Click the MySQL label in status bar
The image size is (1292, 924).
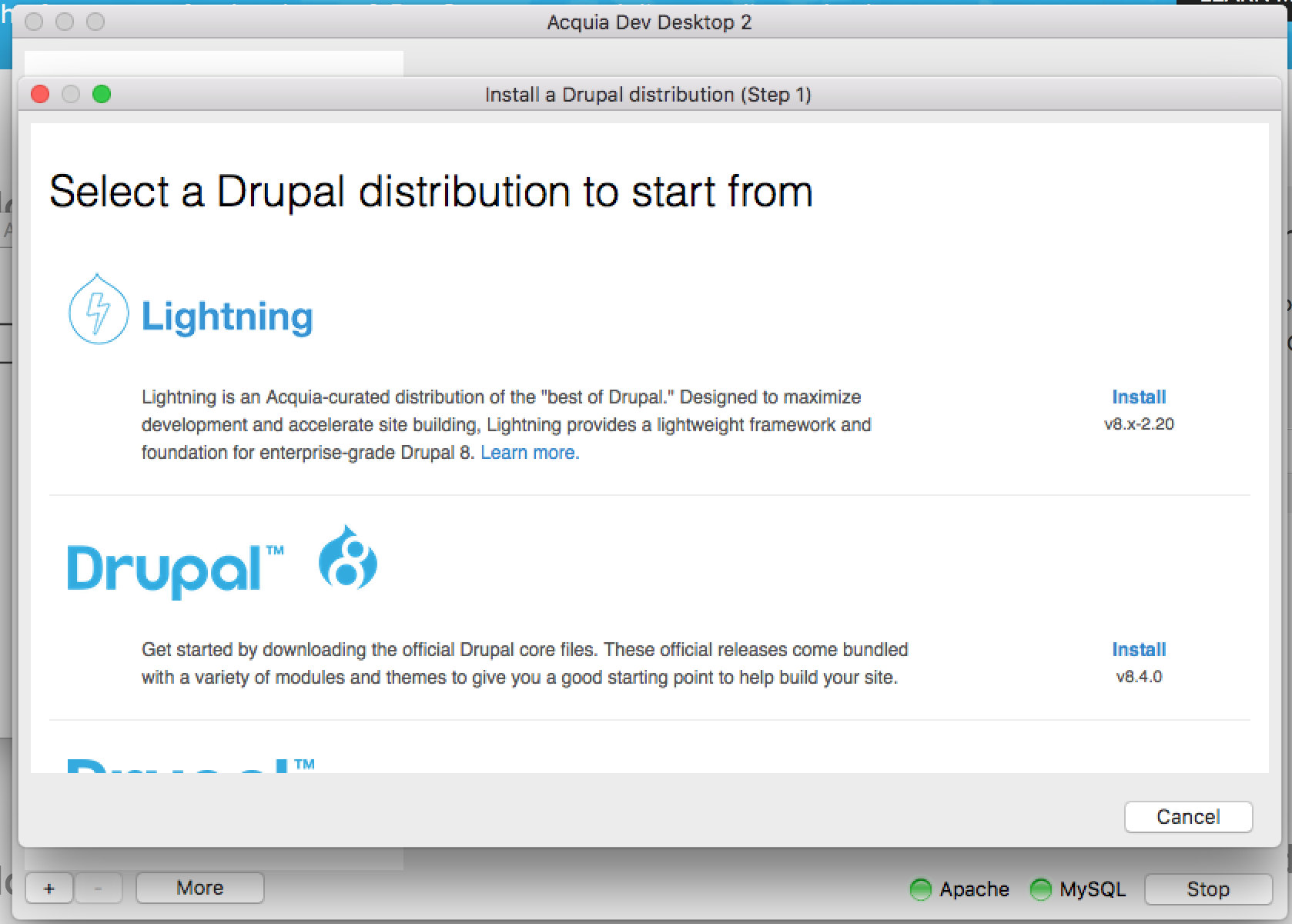[x=1093, y=889]
